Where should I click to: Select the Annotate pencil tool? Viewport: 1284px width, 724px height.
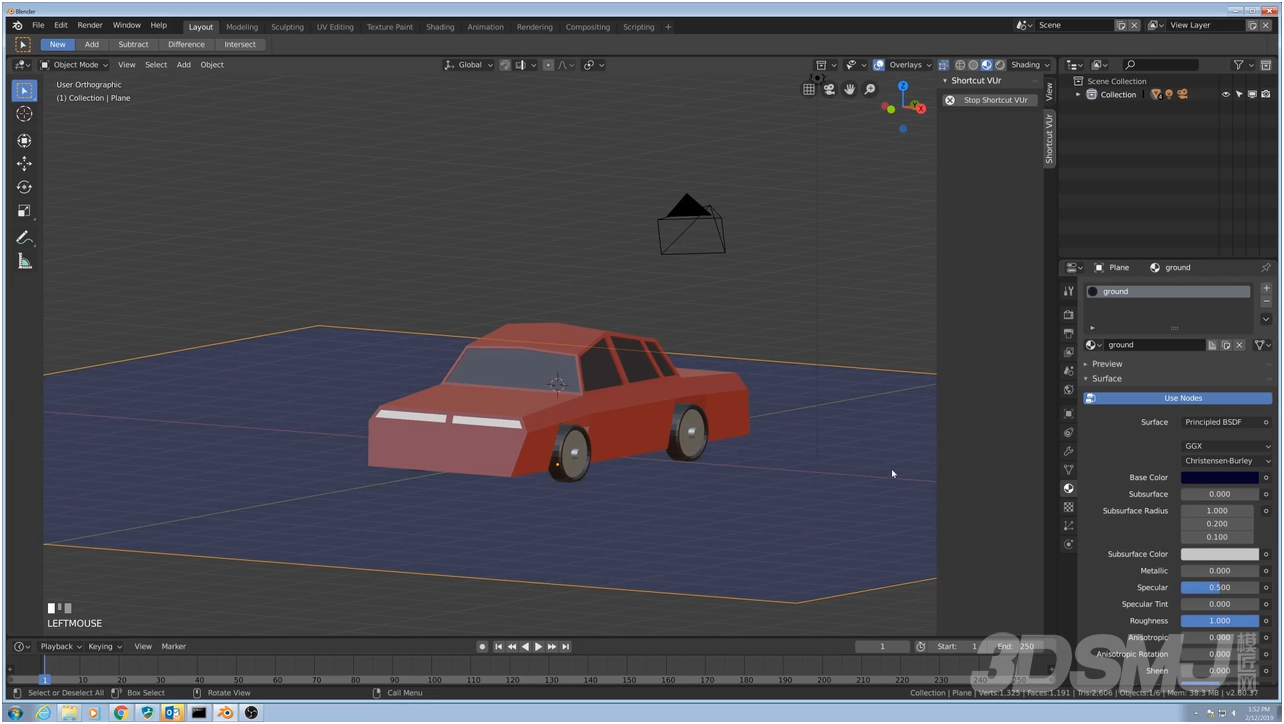(24, 238)
